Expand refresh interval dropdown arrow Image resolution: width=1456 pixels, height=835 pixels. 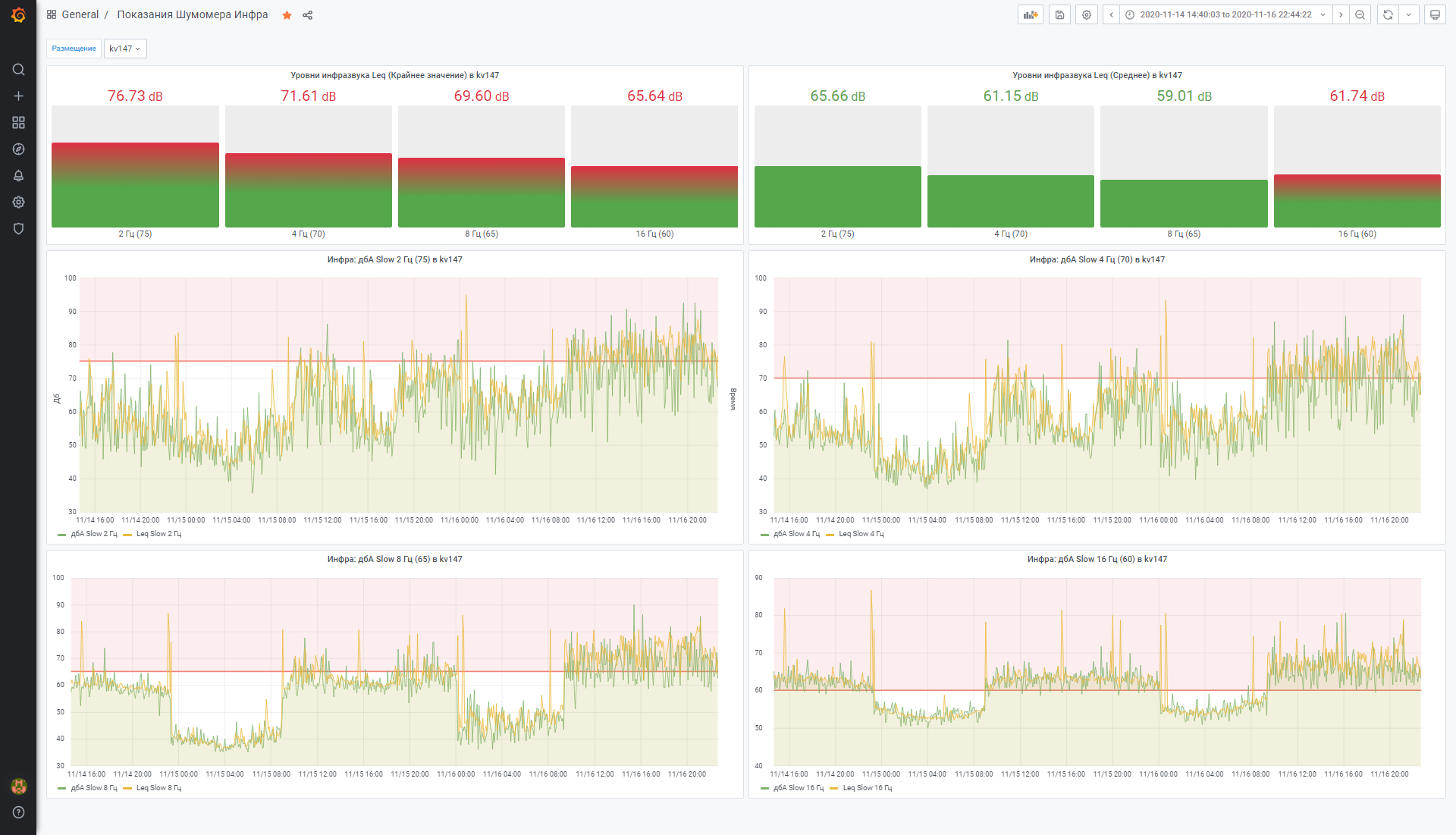pos(1408,14)
